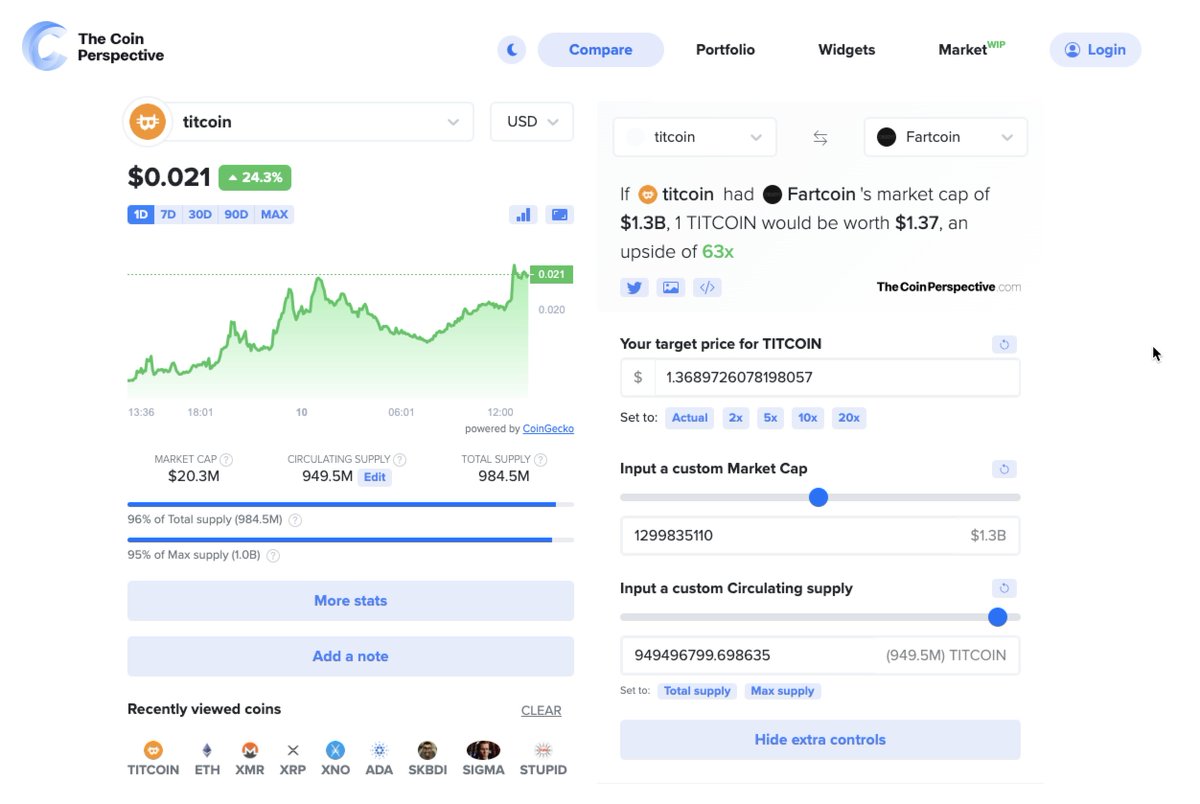The width and height of the screenshot is (1200, 804).
Task: Click help icon beside 95% of Max supply
Action: pyautogui.click(x=273, y=556)
